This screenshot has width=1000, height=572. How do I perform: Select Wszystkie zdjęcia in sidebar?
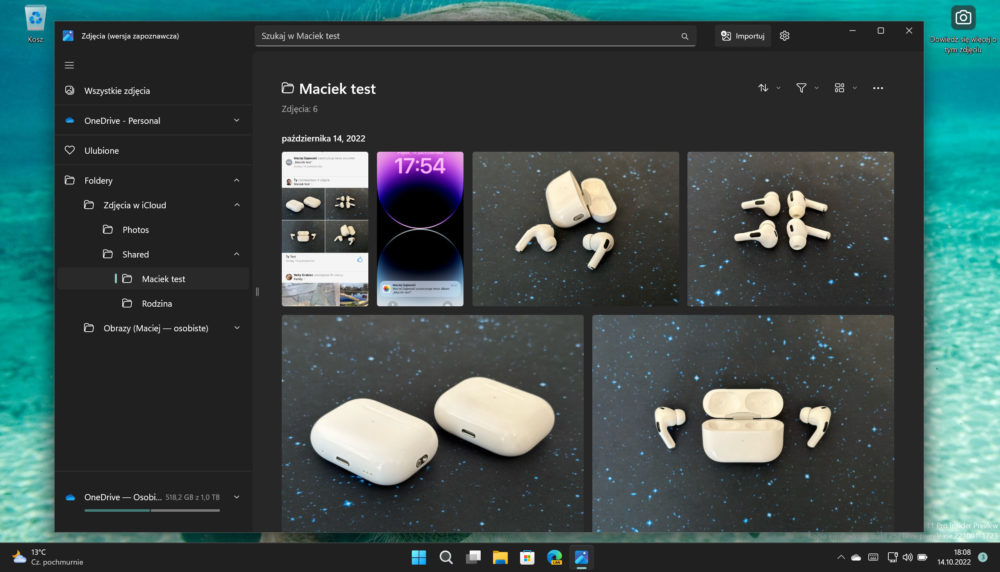click(x=153, y=91)
